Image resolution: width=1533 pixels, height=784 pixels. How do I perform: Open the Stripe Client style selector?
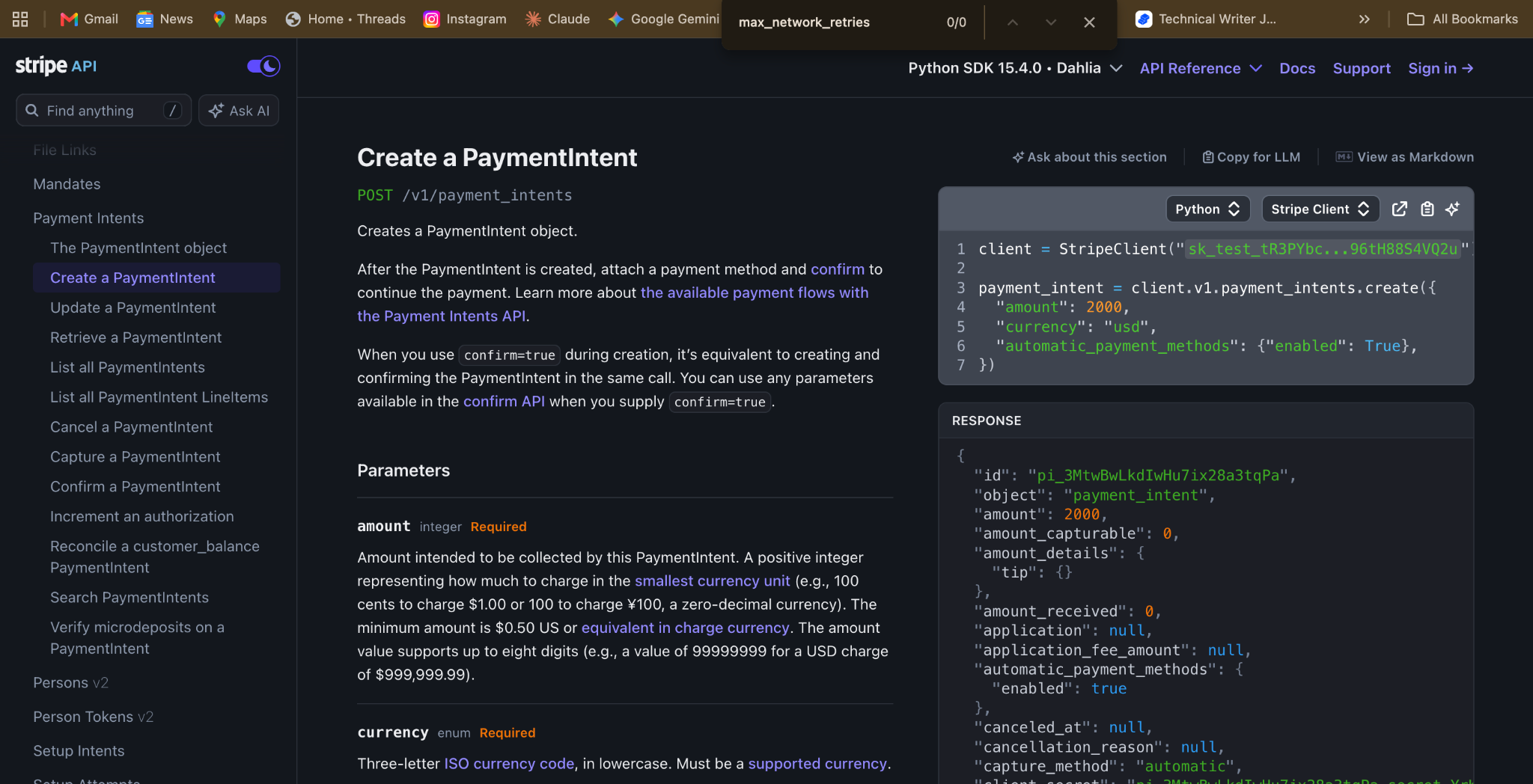tap(1320, 209)
